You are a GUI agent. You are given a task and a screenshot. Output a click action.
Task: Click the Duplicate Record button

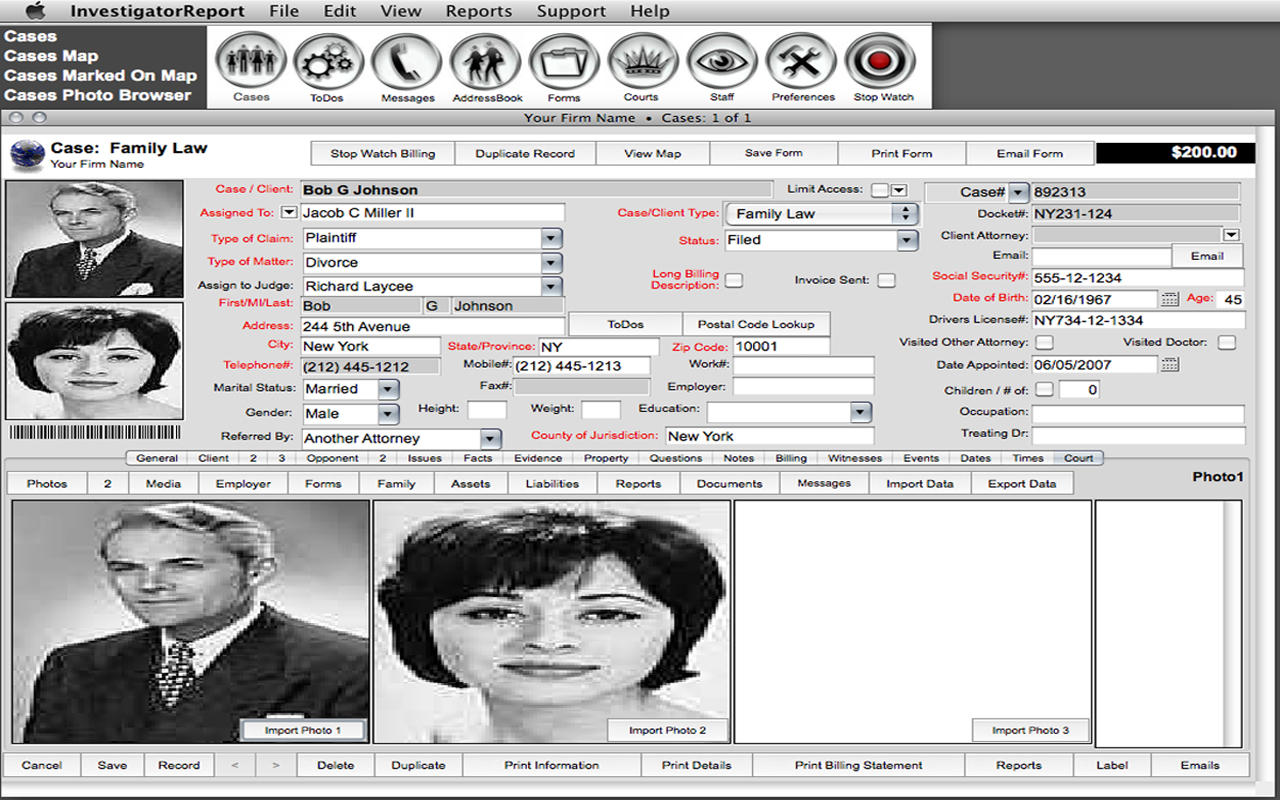point(525,153)
